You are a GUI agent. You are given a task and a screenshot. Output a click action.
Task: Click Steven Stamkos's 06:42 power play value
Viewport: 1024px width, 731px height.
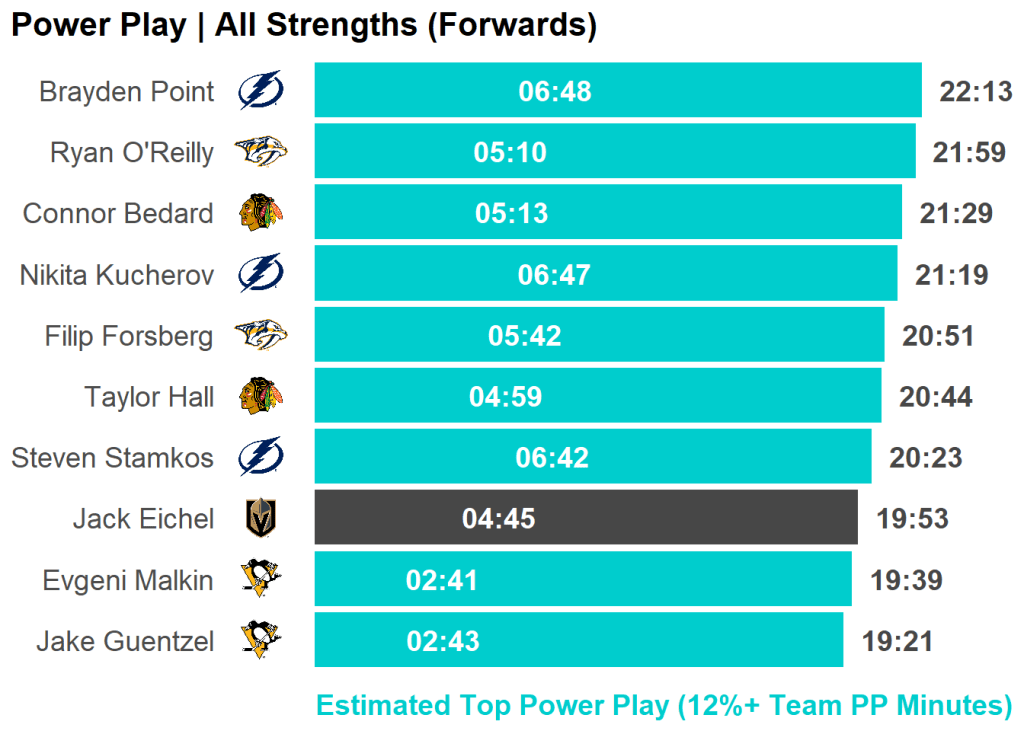(x=552, y=458)
